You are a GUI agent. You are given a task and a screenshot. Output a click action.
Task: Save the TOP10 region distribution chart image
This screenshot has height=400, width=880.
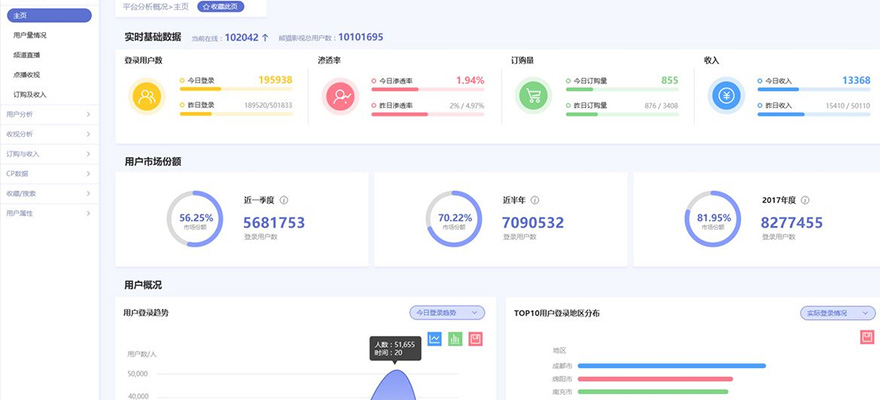click(867, 337)
